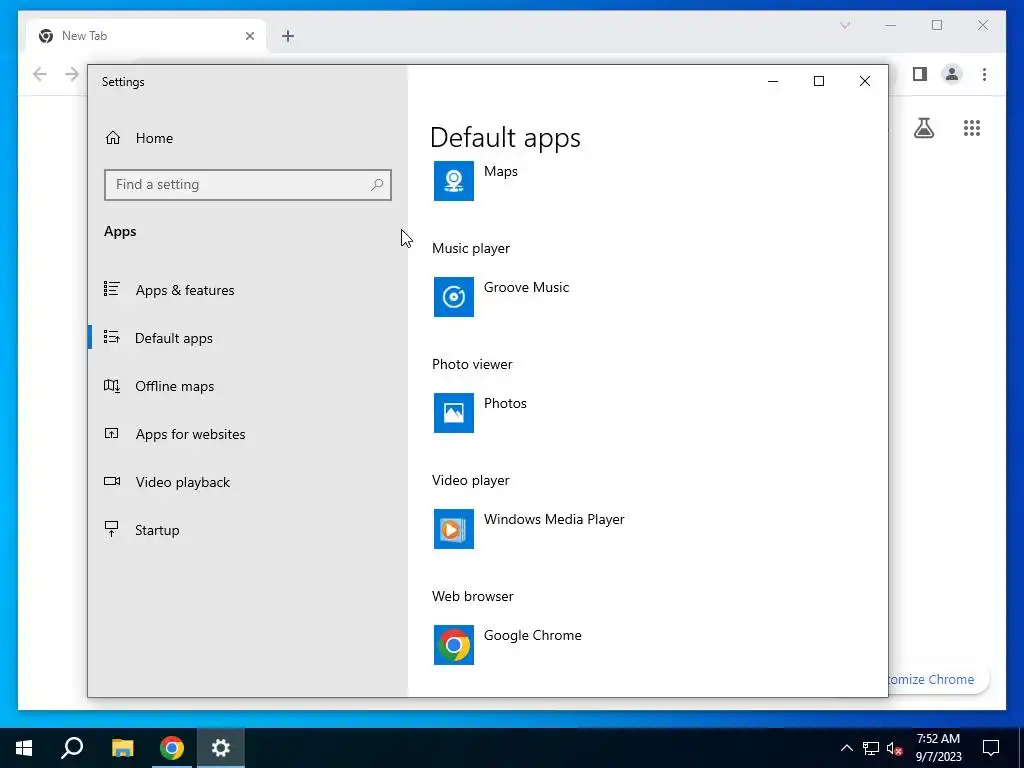Switch to Chrome from taskbar
1024x768 pixels.
(x=172, y=748)
